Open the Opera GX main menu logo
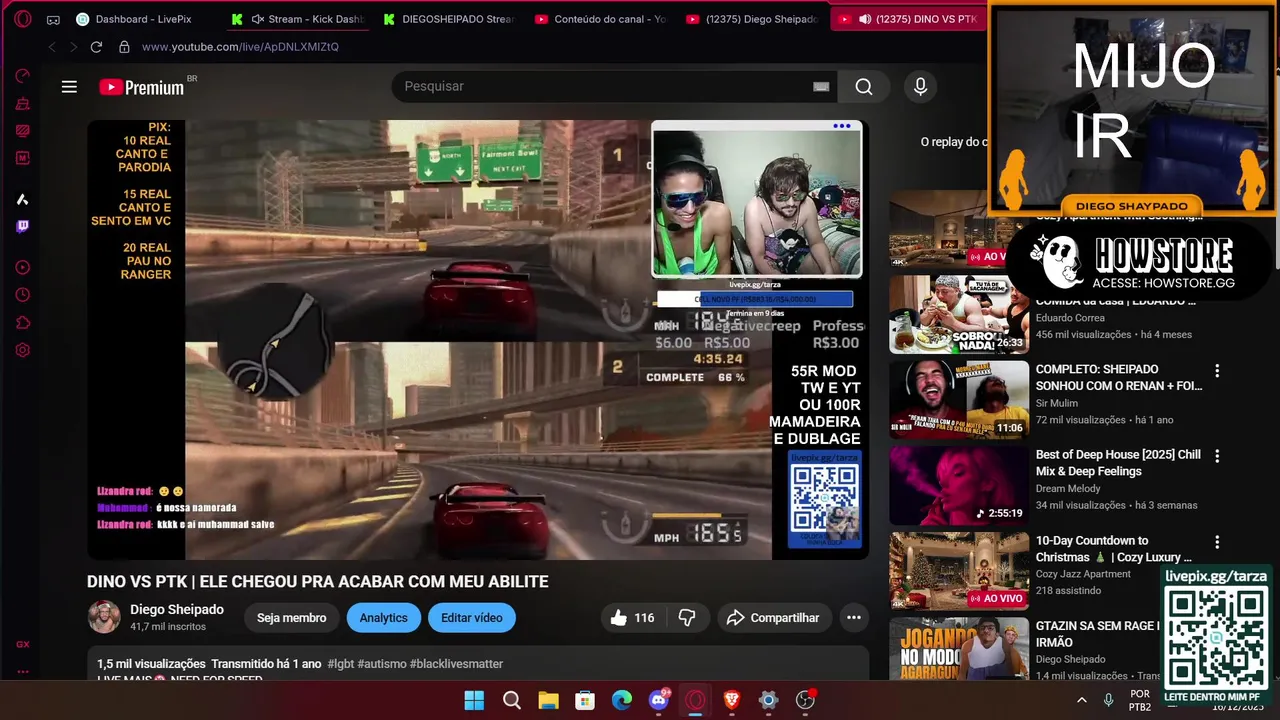The width and height of the screenshot is (1280, 720). pos(22,19)
